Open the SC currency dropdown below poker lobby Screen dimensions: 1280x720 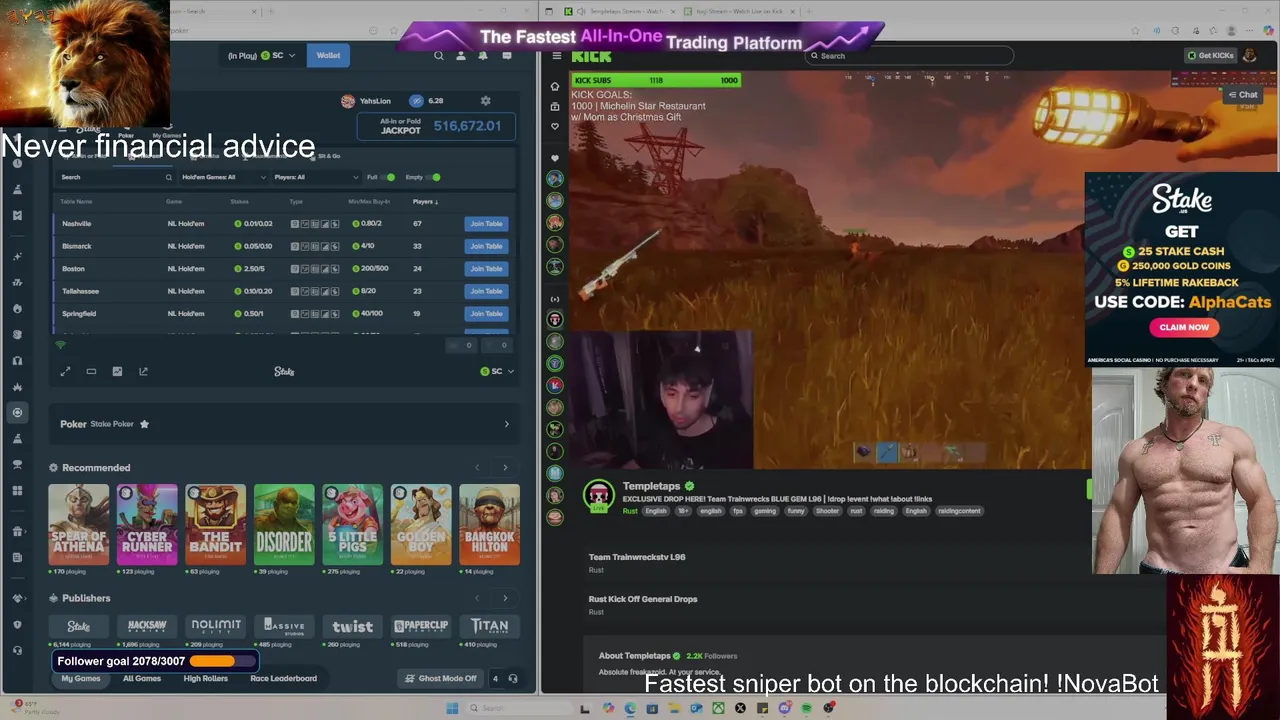(x=497, y=371)
